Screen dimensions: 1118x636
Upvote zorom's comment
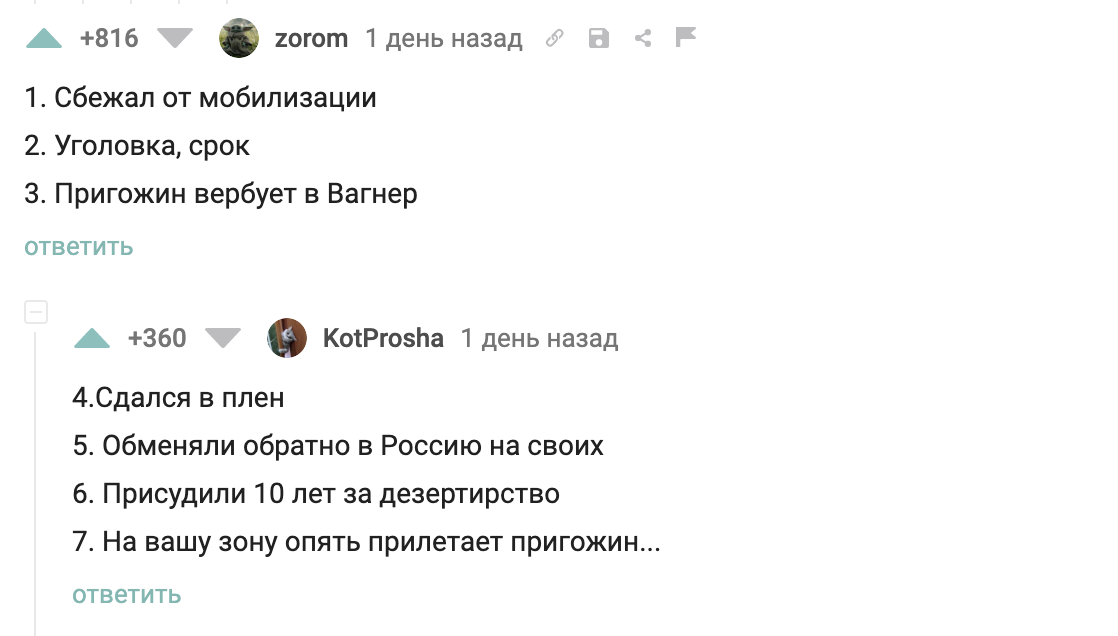click(x=44, y=39)
